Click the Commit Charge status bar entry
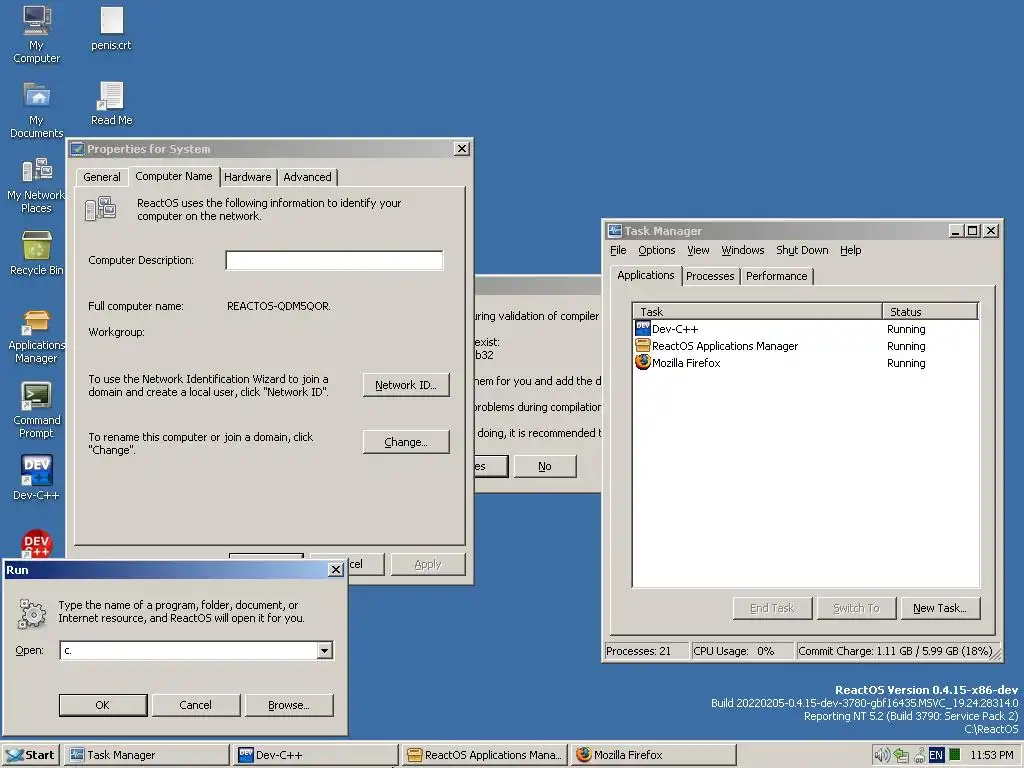 895,651
